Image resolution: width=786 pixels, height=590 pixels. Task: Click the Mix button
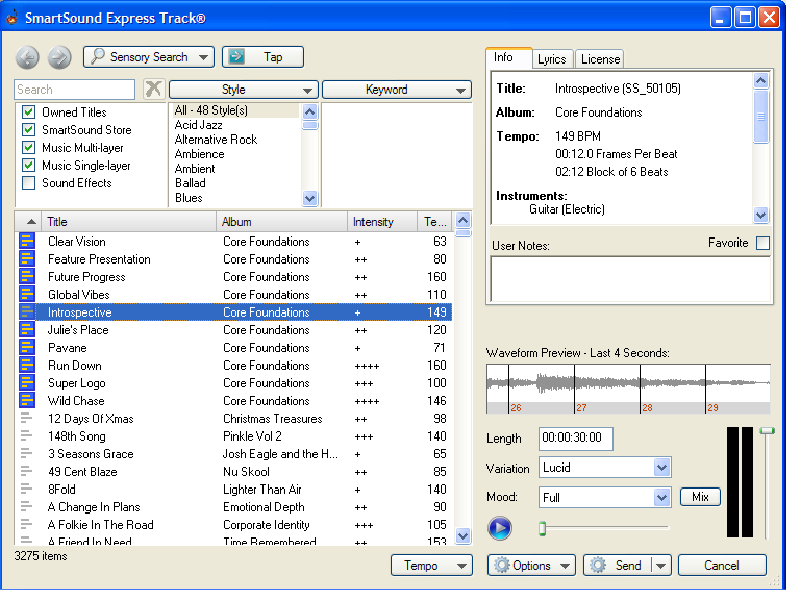tap(700, 497)
